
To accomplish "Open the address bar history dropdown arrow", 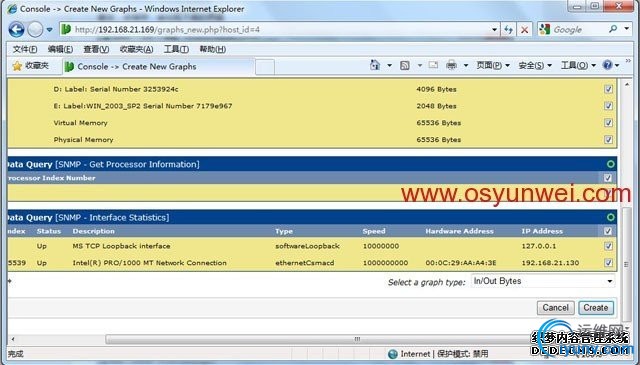I will pyautogui.click(x=494, y=29).
